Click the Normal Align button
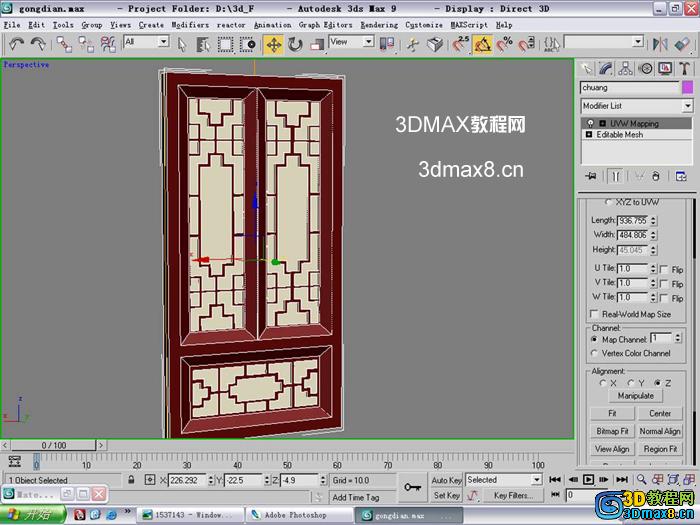700x525 pixels. click(x=660, y=431)
